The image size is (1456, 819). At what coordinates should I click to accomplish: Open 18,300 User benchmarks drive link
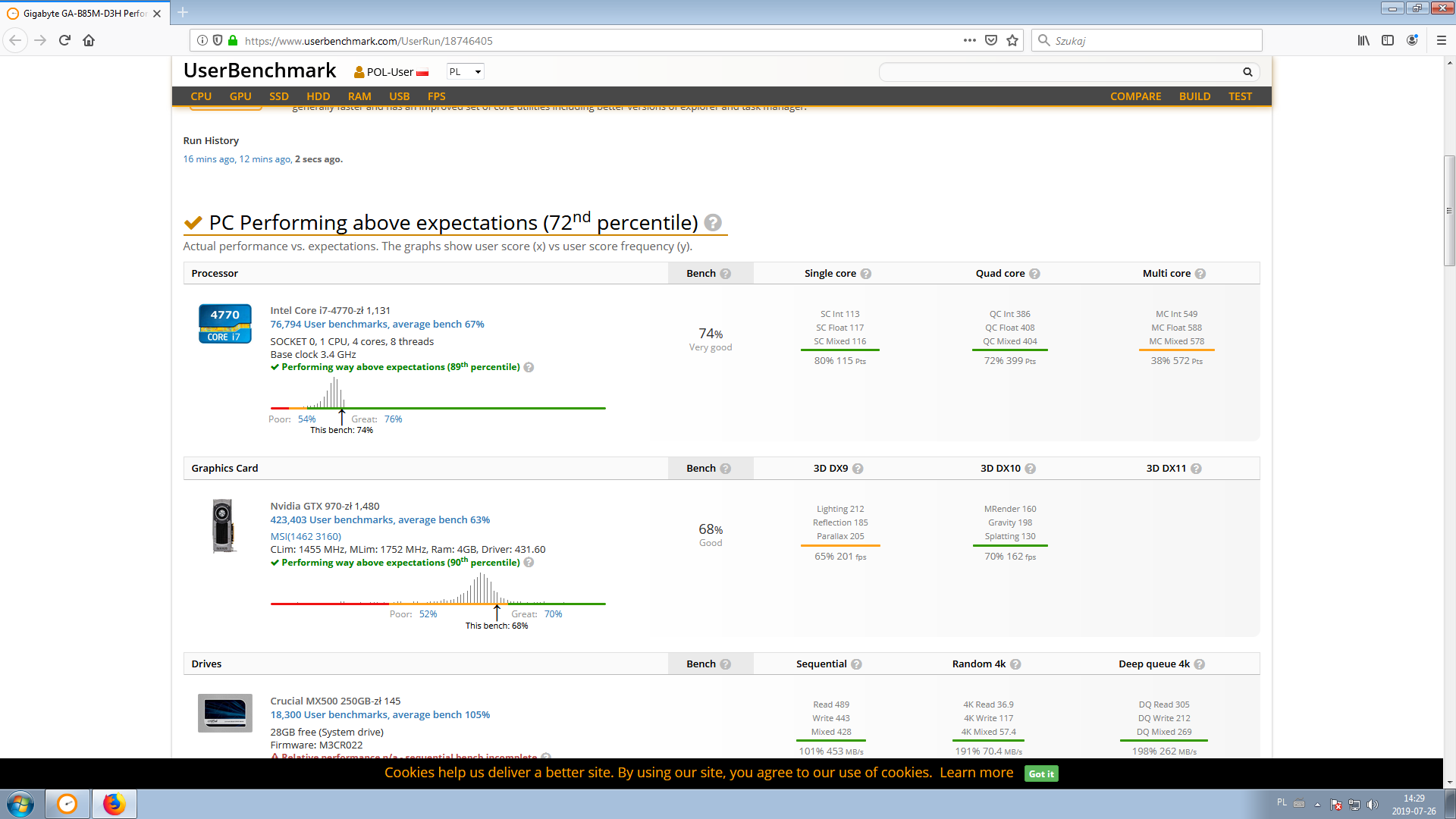click(x=380, y=715)
